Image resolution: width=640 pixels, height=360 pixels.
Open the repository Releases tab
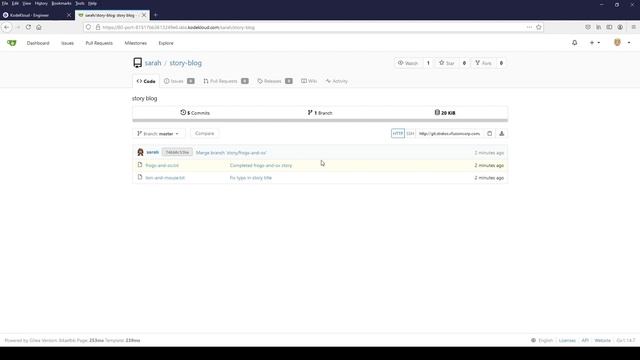click(x=275, y=81)
